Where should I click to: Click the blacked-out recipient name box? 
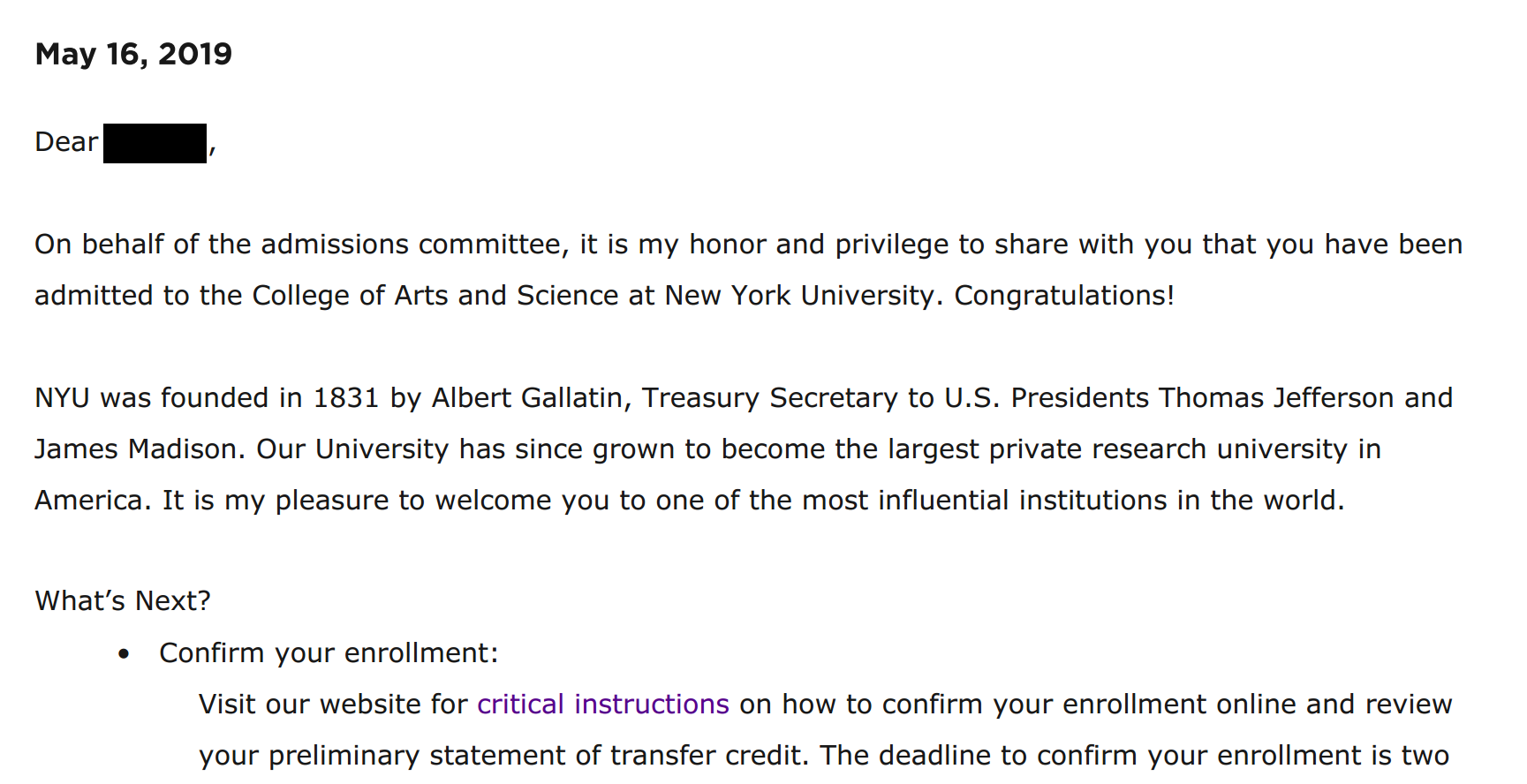[155, 143]
